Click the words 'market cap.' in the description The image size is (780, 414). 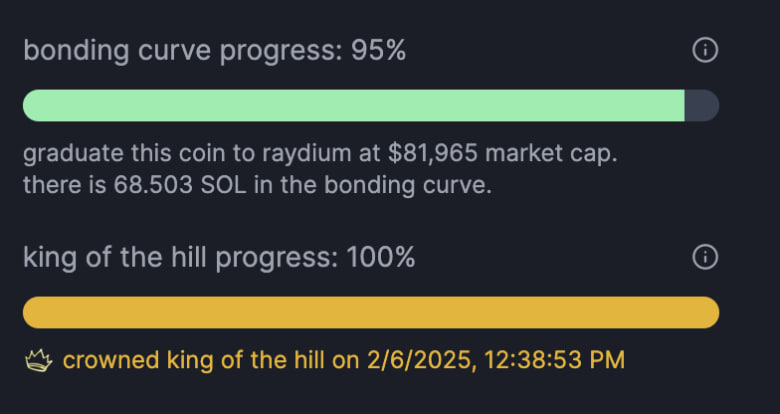tap(551, 155)
